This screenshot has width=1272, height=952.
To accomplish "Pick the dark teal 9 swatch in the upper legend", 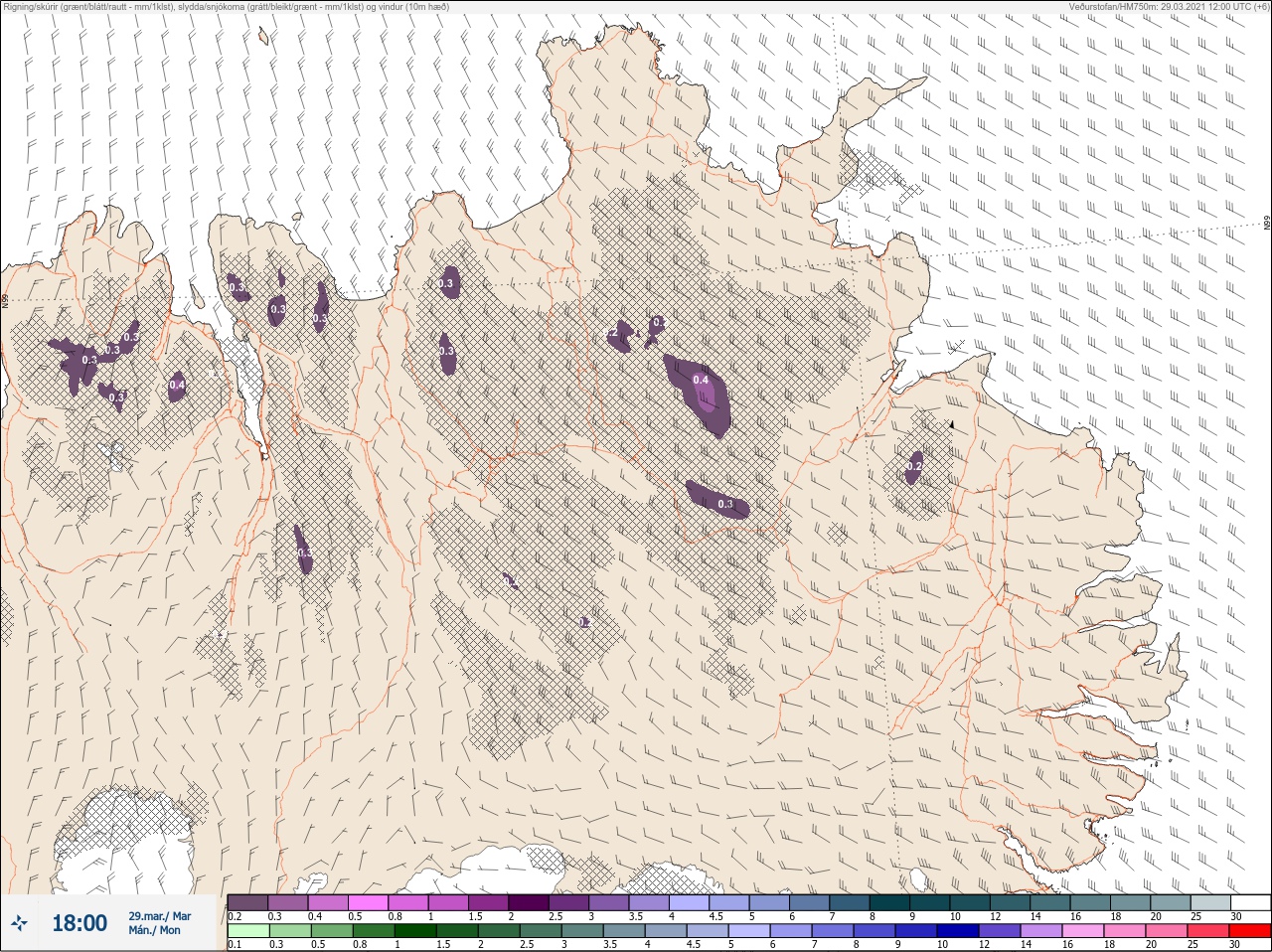I will click(x=932, y=902).
